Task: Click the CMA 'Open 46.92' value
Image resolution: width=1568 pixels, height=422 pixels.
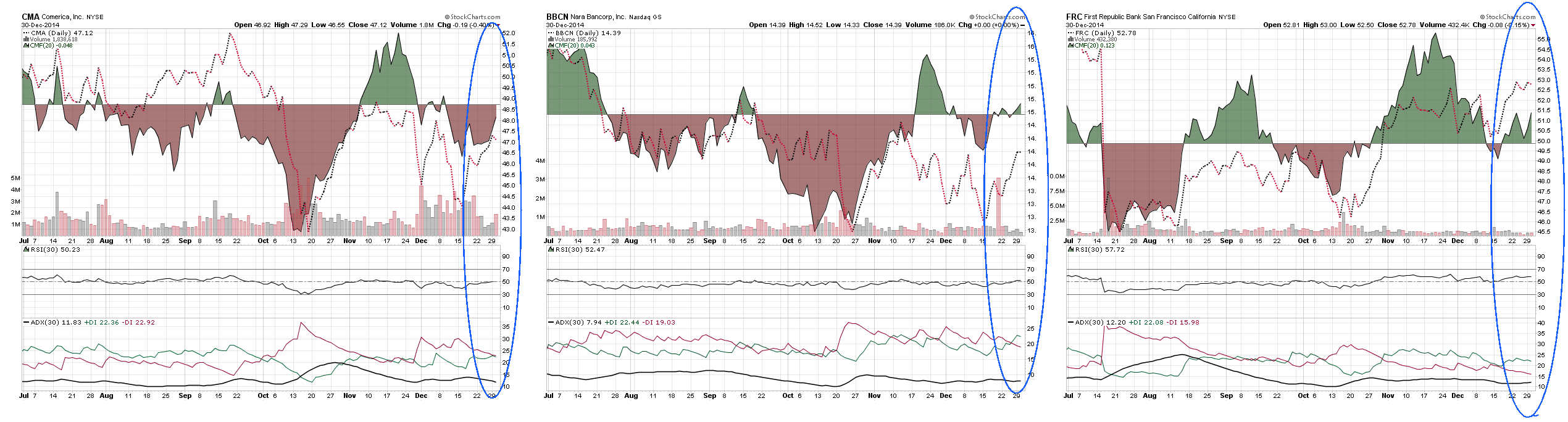Action: tap(252, 25)
